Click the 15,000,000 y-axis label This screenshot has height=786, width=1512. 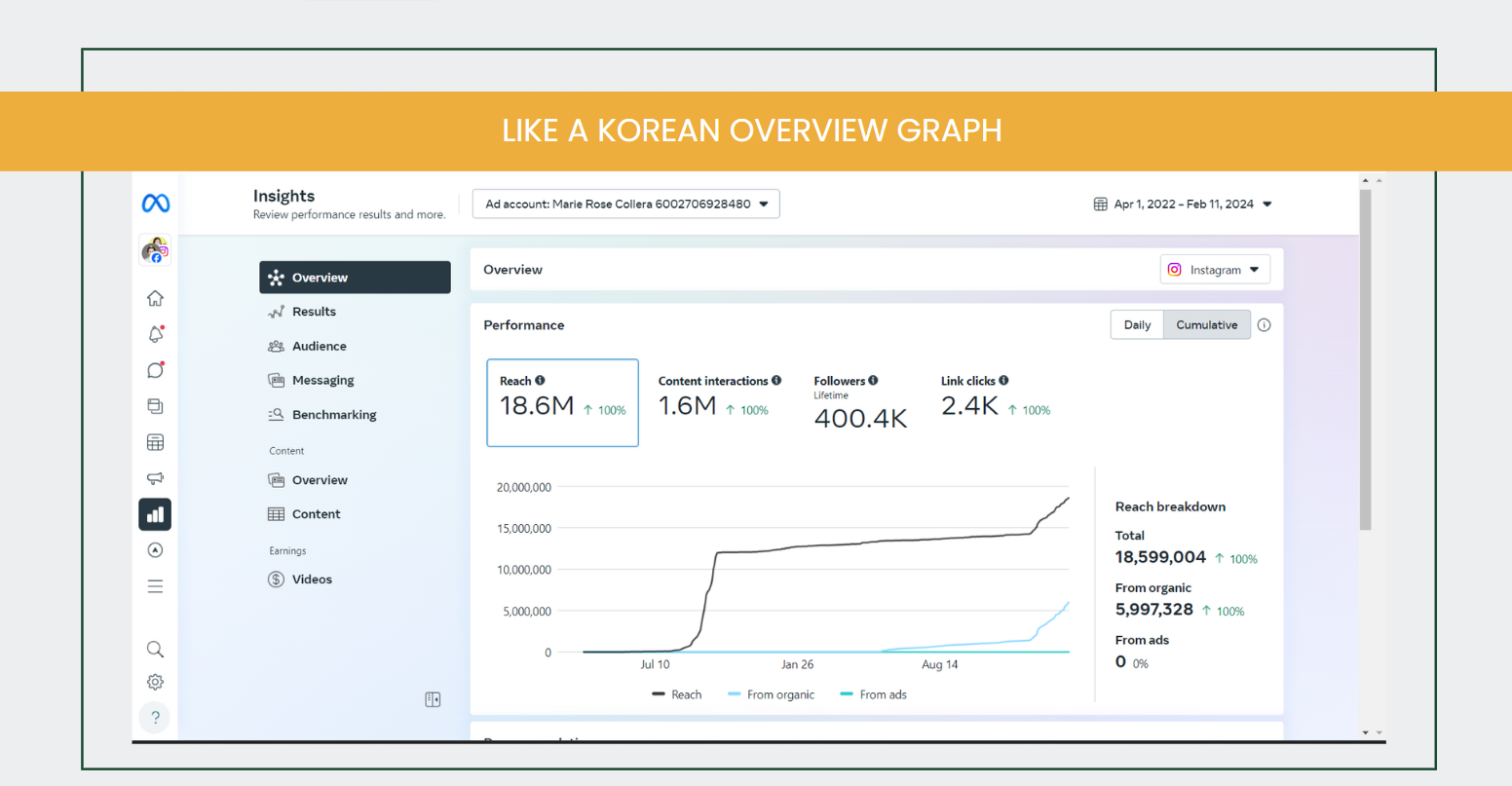[x=524, y=529]
